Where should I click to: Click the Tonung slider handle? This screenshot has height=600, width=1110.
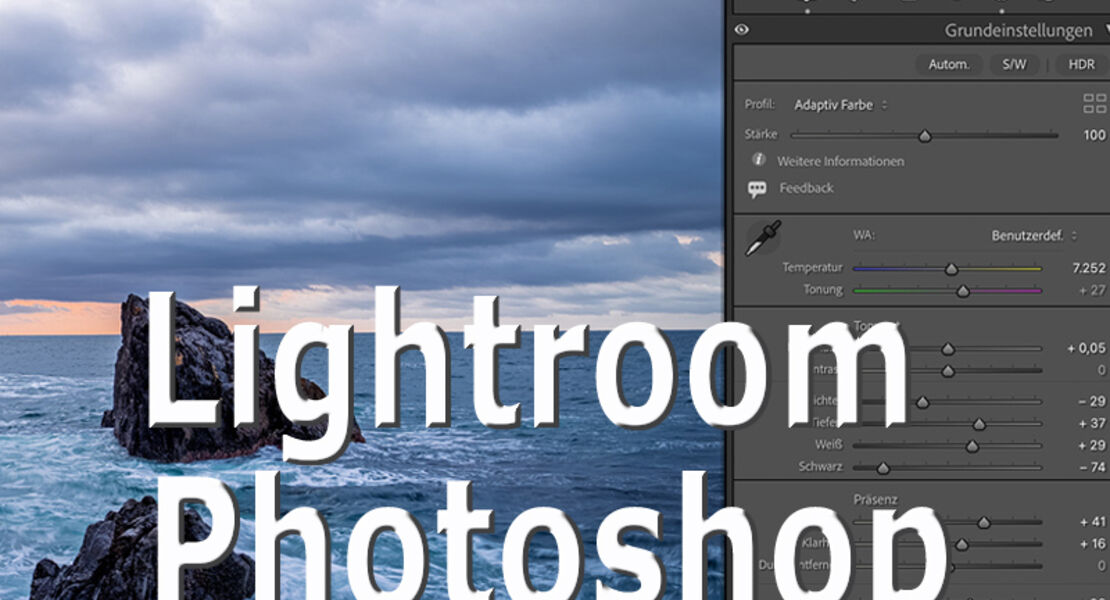(x=962, y=292)
